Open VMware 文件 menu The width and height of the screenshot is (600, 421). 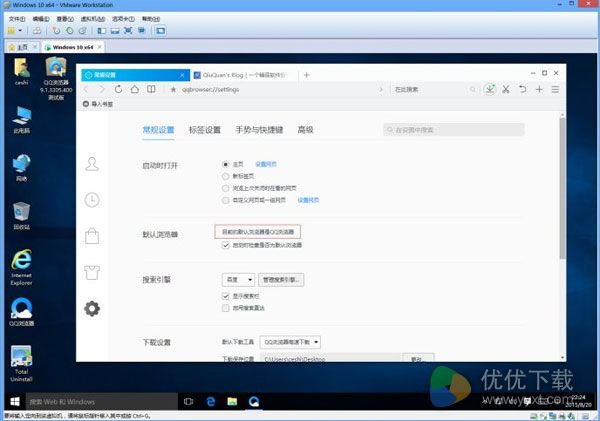17,19
